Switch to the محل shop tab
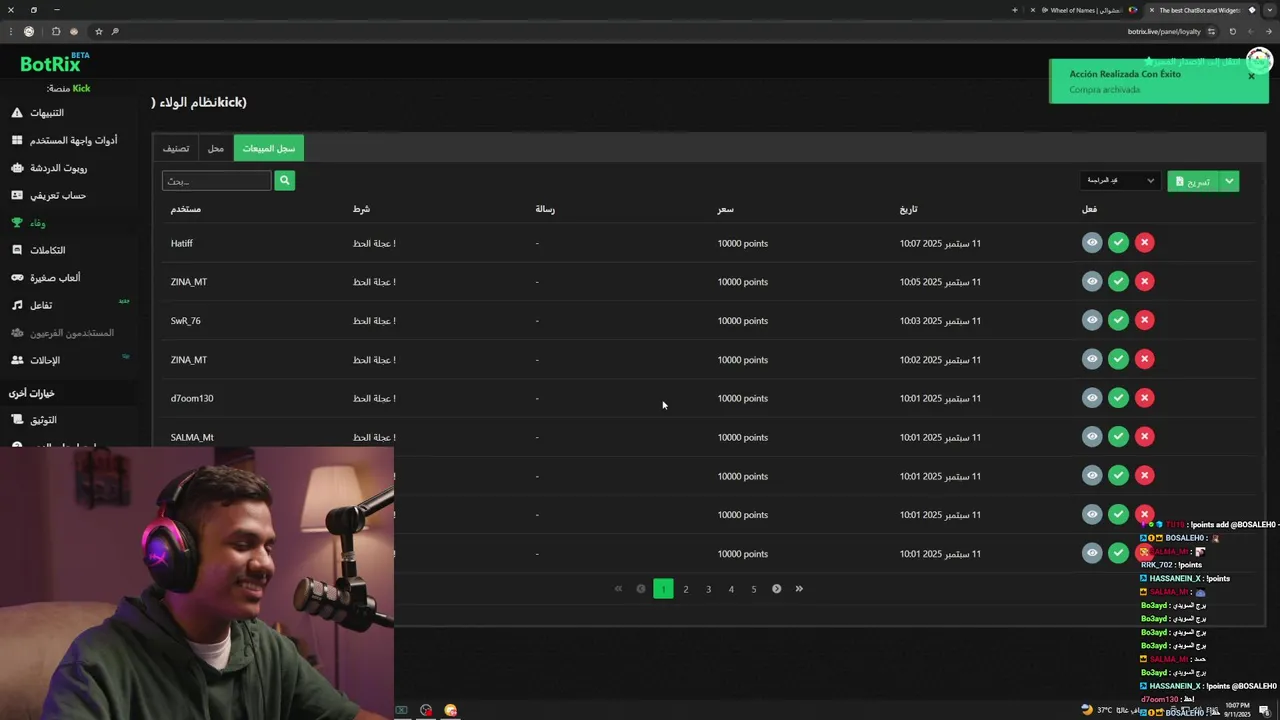The image size is (1280, 720). 216,148
